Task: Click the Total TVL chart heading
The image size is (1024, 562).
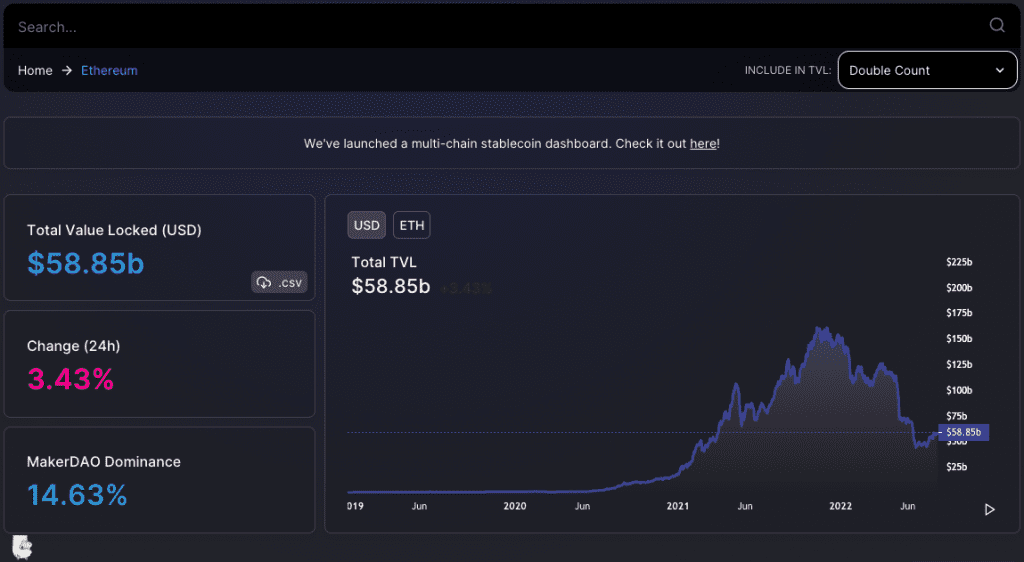Action: 384,262
